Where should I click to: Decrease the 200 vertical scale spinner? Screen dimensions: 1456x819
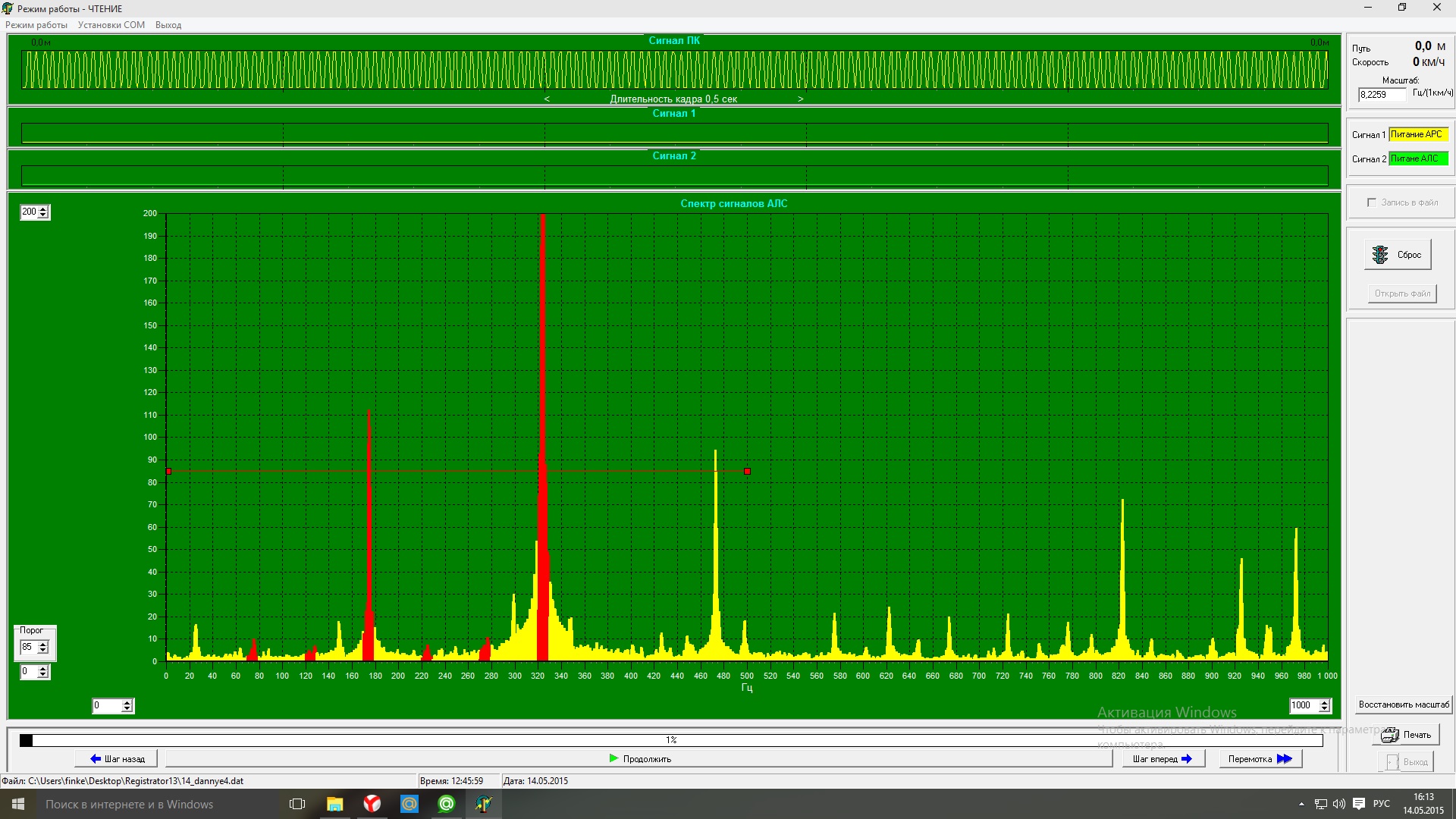point(43,215)
